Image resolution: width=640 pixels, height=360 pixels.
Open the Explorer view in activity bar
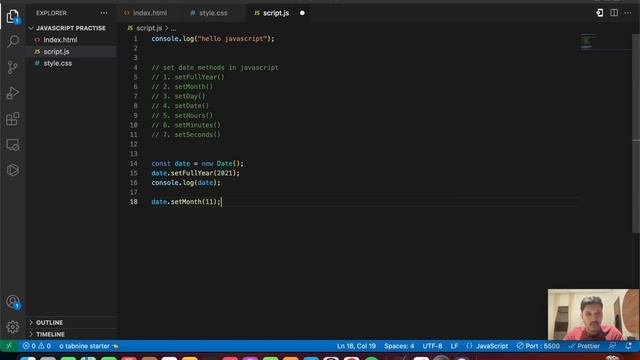(13, 16)
